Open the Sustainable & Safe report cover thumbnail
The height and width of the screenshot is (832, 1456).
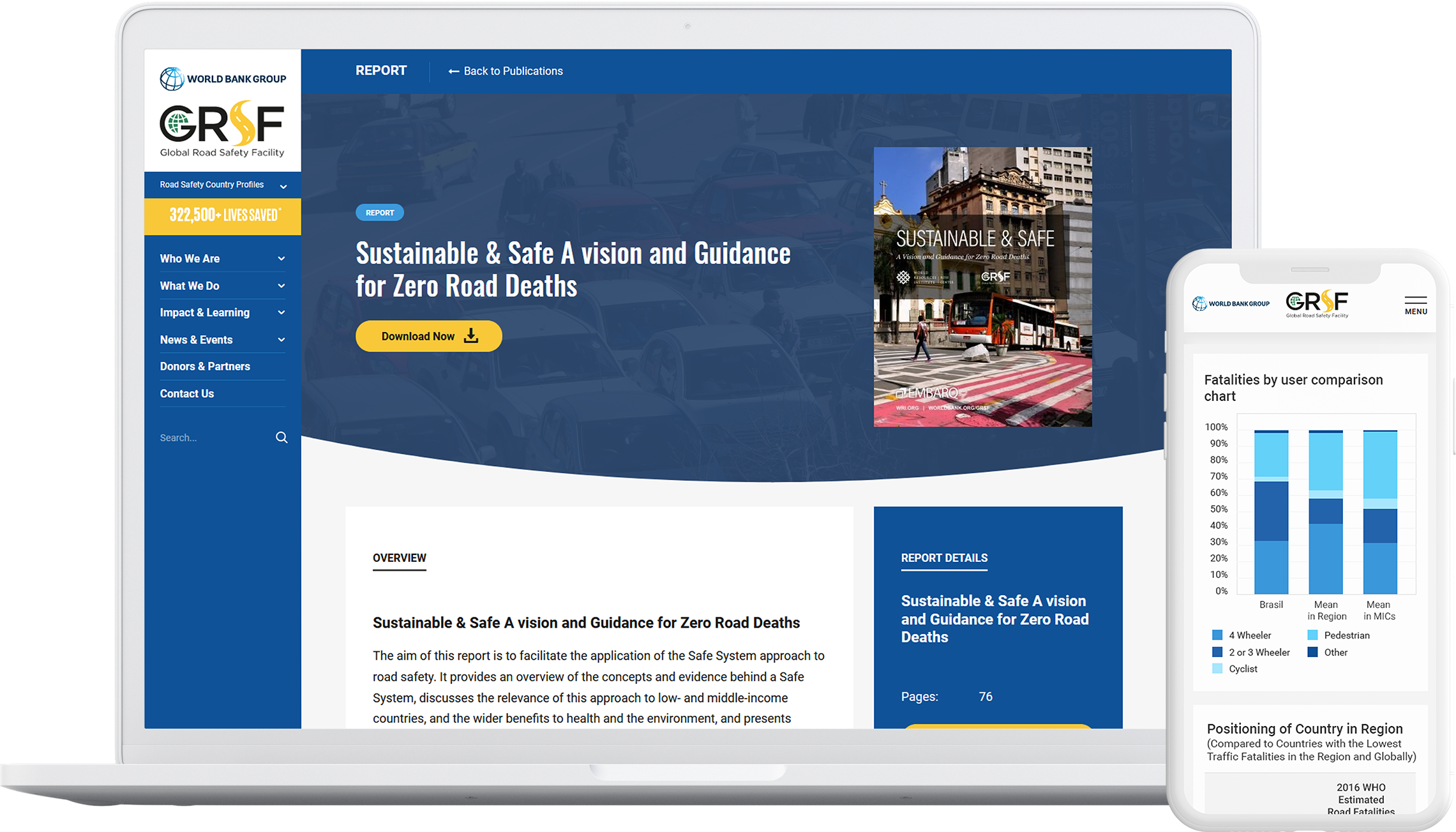[982, 287]
